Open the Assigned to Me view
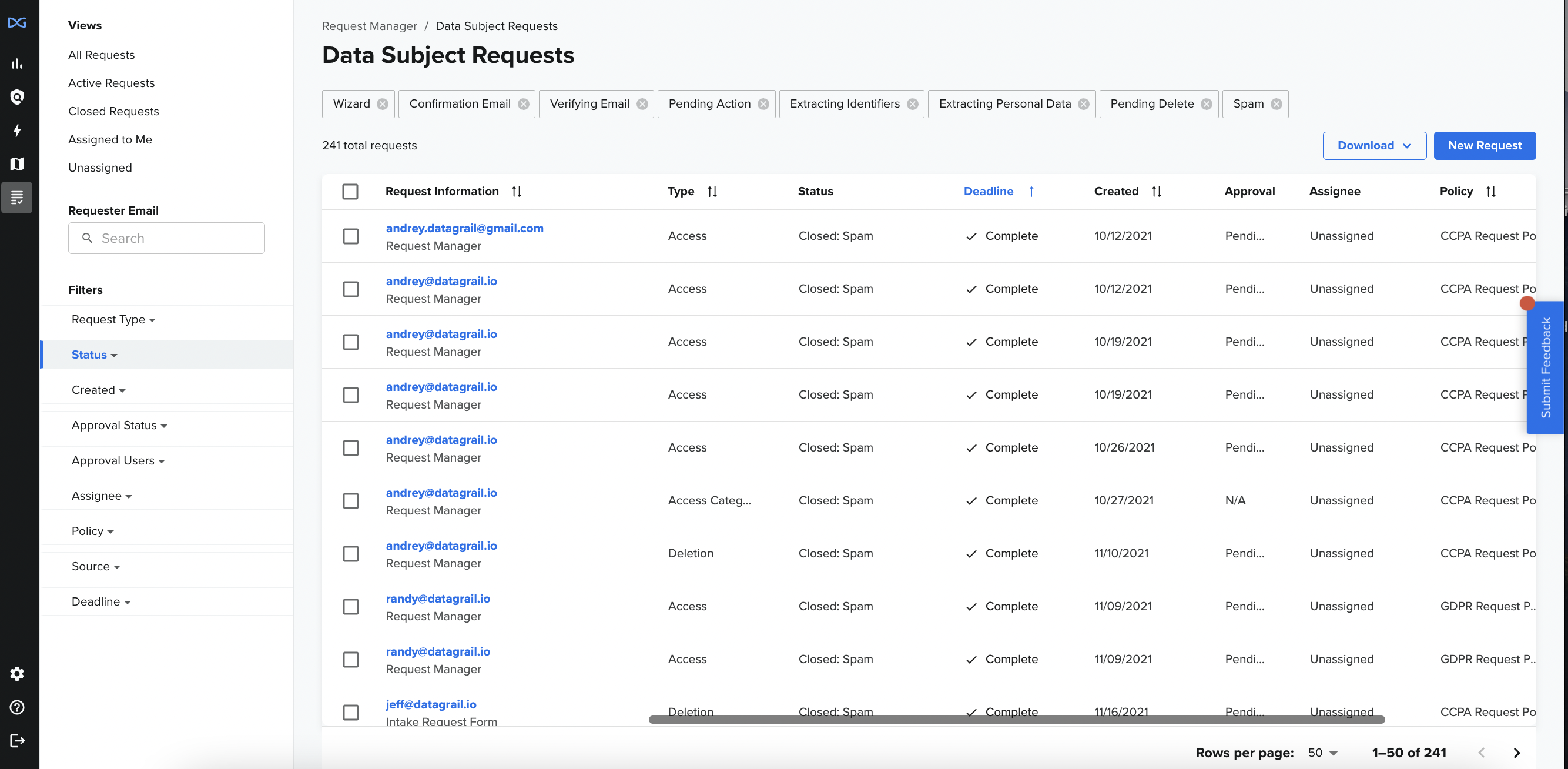This screenshot has width=1568, height=769. click(110, 139)
